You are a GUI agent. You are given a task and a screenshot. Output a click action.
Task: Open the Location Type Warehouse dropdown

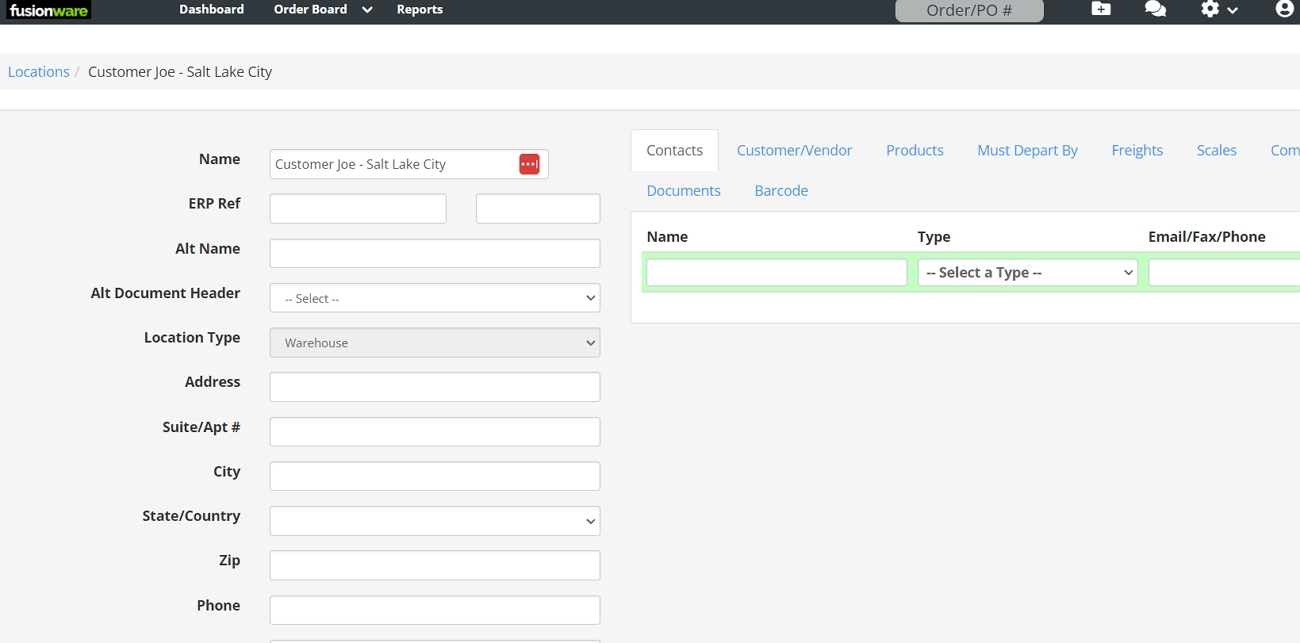(434, 342)
